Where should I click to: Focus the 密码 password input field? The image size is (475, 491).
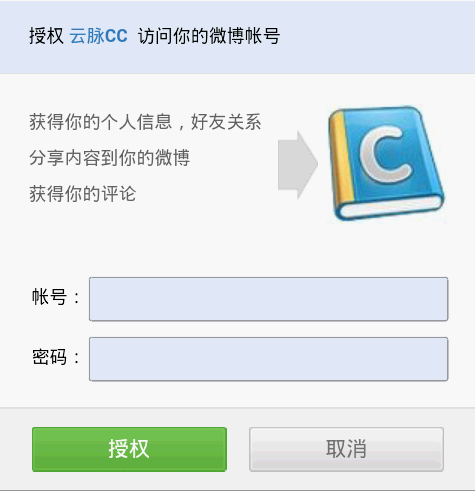[x=268, y=359]
